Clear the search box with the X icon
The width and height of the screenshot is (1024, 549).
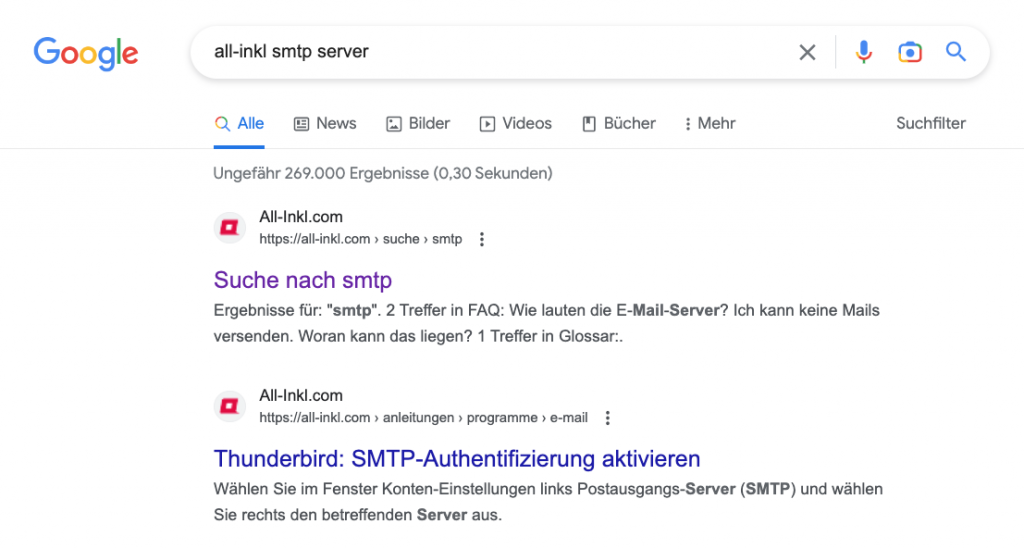(807, 52)
